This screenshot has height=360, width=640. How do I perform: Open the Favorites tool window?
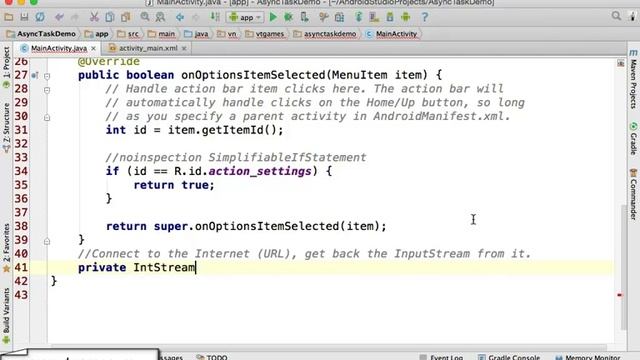coord(6,247)
